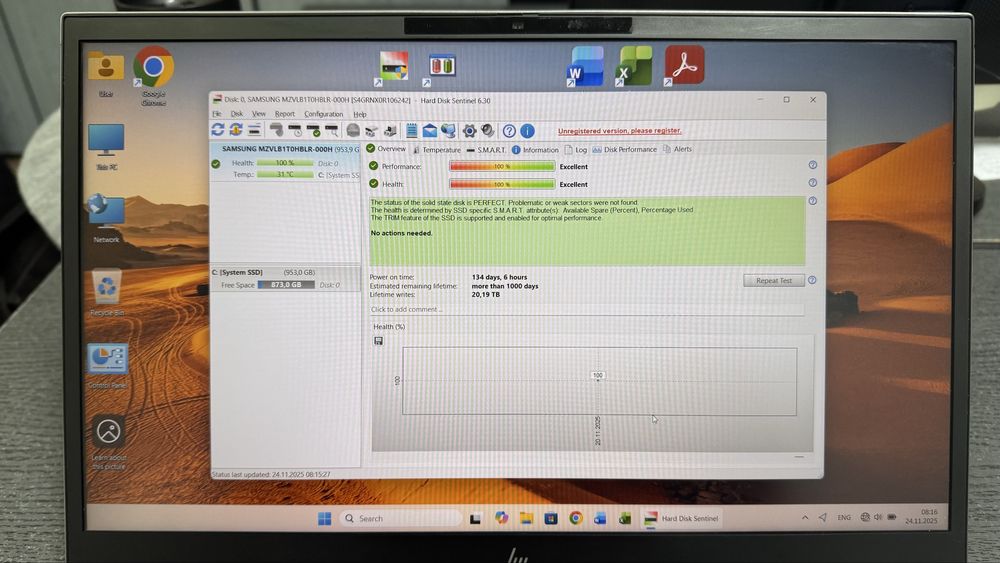The image size is (1000, 563).
Task: Click Hard Disk Sentinel taskbar button
Action: tap(681, 518)
